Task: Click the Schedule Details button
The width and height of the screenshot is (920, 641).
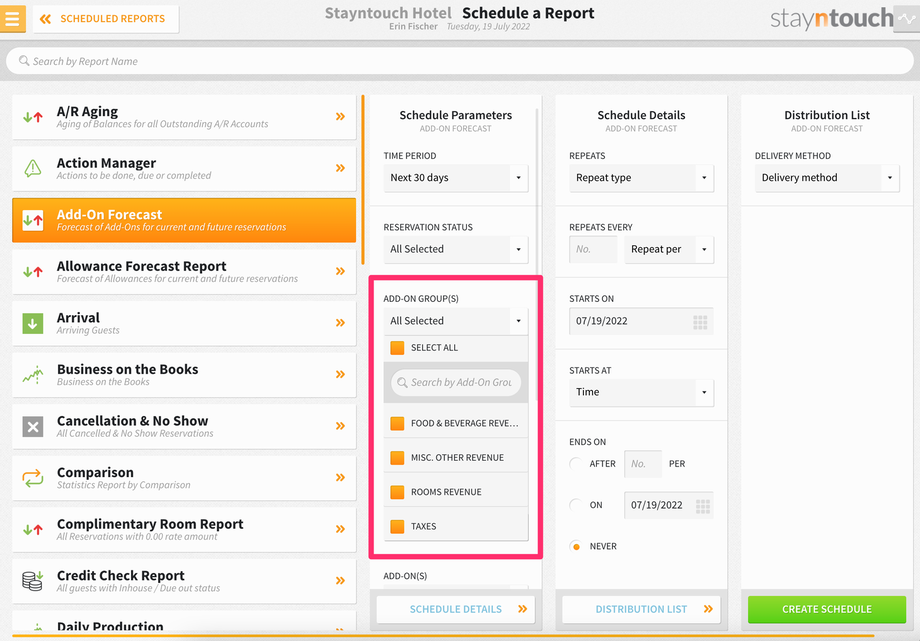Action: [455, 609]
